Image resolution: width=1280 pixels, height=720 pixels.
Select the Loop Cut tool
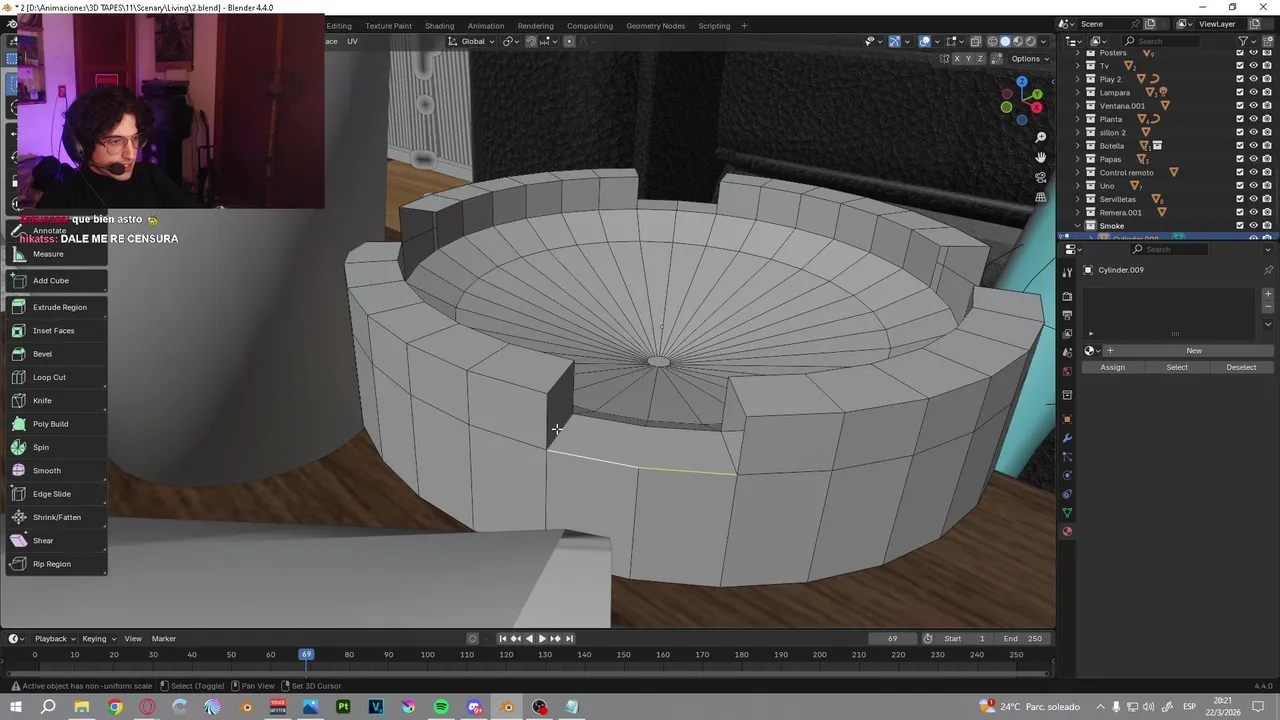pyautogui.click(x=55, y=377)
